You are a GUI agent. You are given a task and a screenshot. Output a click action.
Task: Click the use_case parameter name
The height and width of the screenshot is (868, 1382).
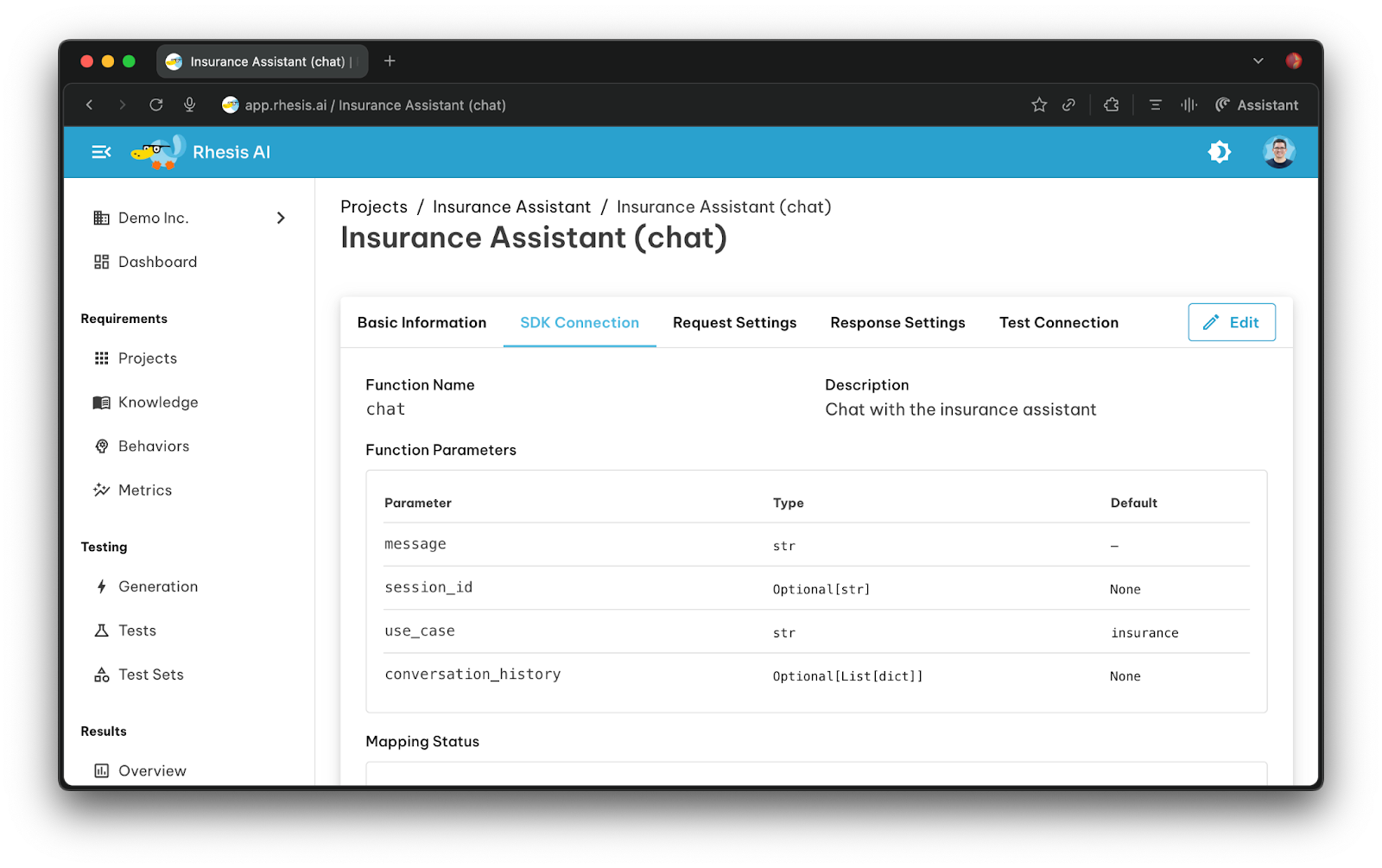pos(420,631)
